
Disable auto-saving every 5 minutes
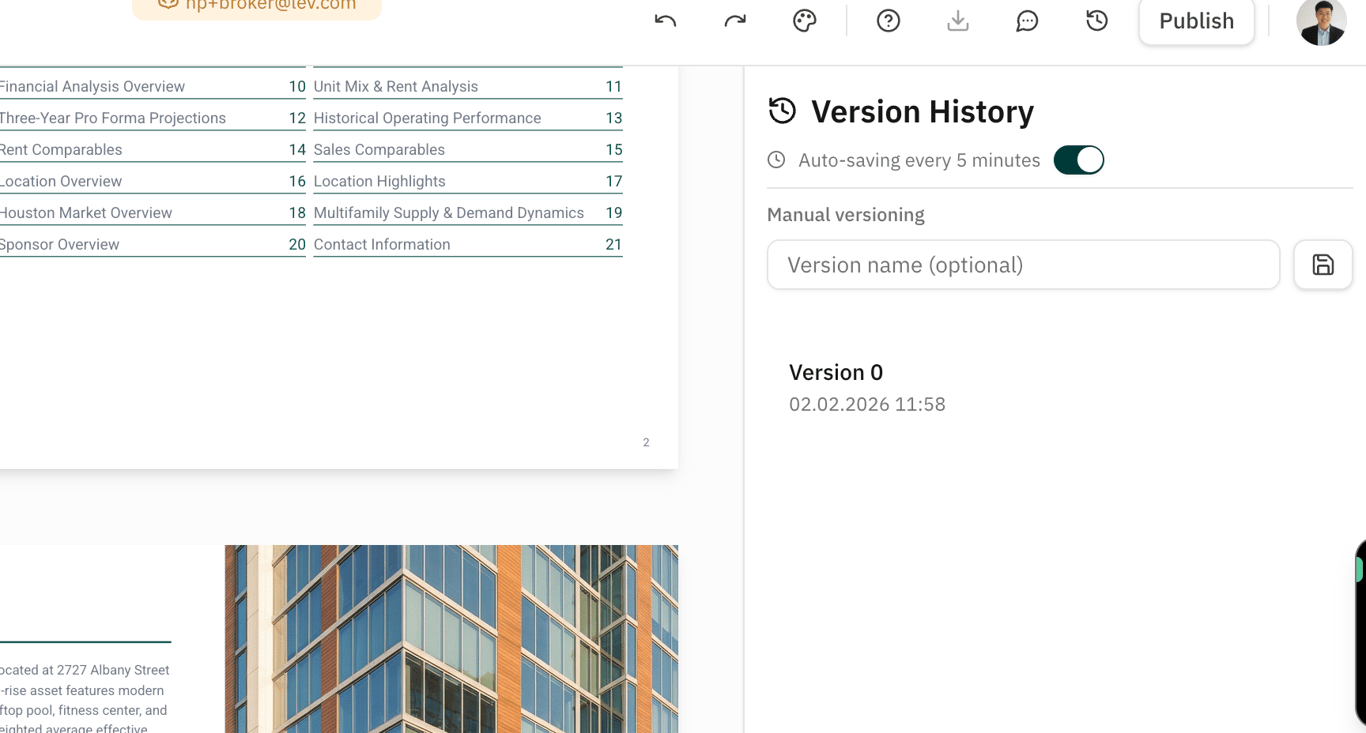pyautogui.click(x=1078, y=159)
